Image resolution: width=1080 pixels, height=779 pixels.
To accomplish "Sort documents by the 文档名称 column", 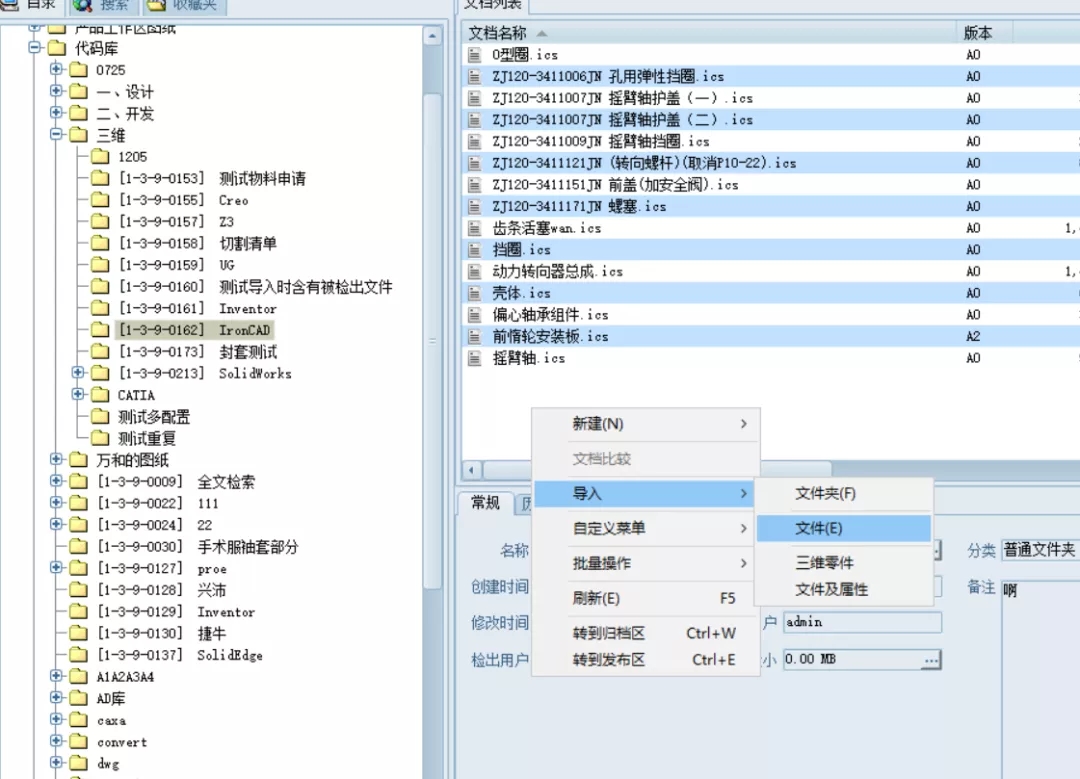I will [x=500, y=32].
